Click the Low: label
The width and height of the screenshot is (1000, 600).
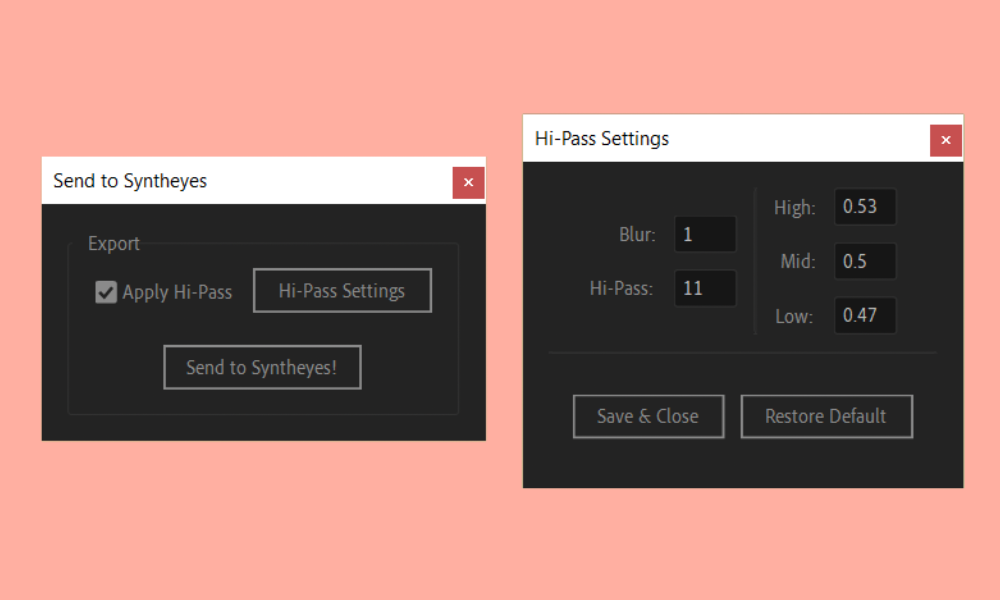pos(794,316)
